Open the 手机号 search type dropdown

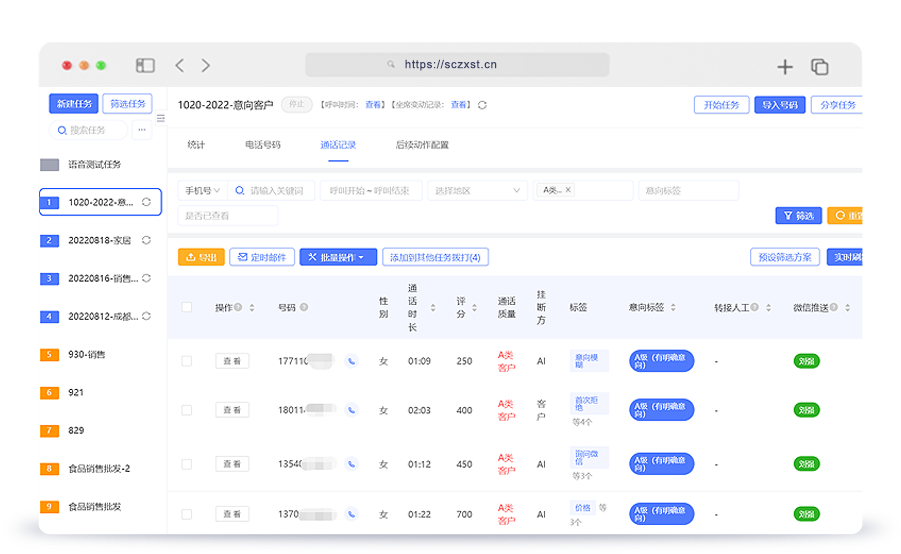click(201, 190)
